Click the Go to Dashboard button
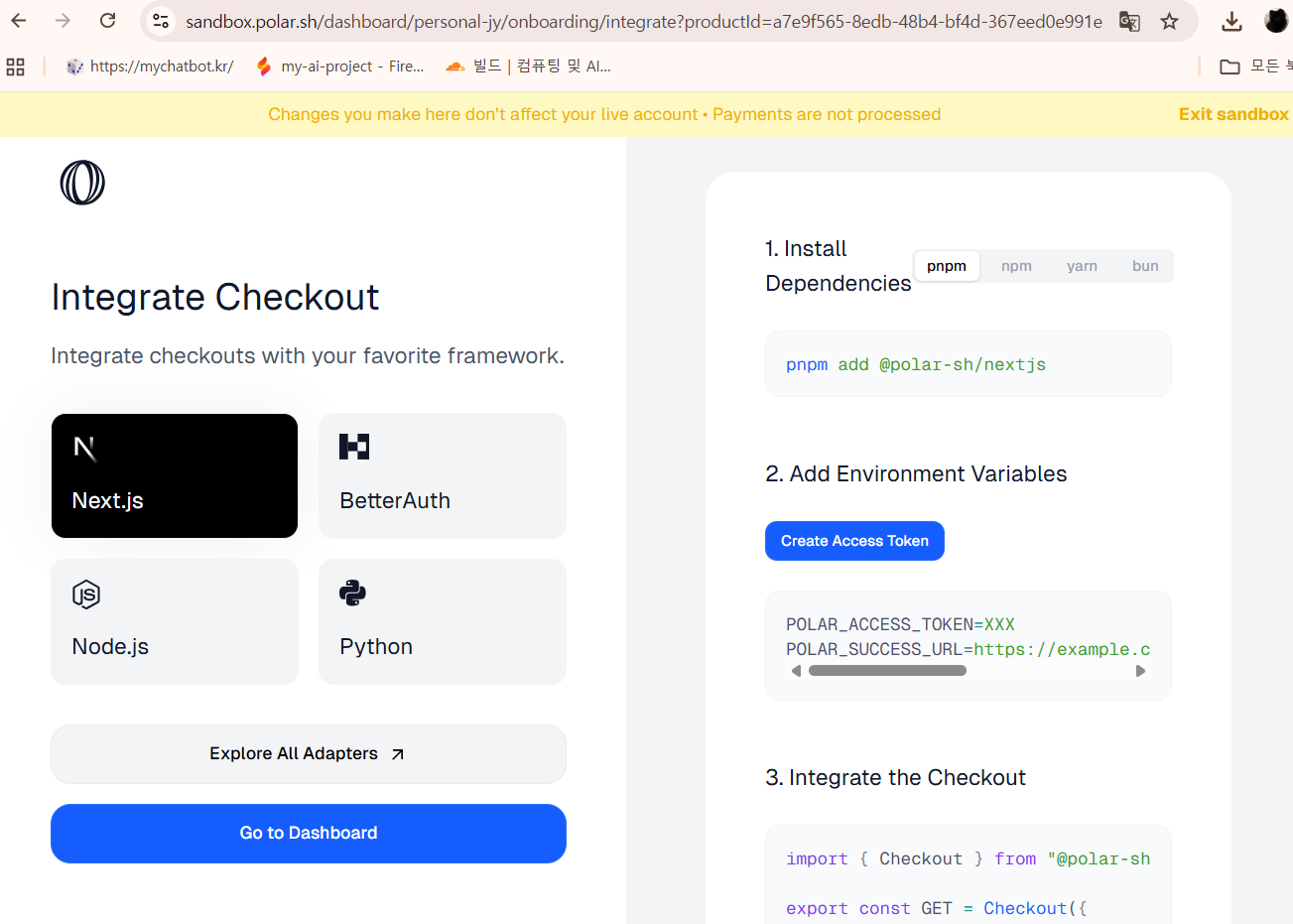The width and height of the screenshot is (1293, 924). click(x=309, y=834)
